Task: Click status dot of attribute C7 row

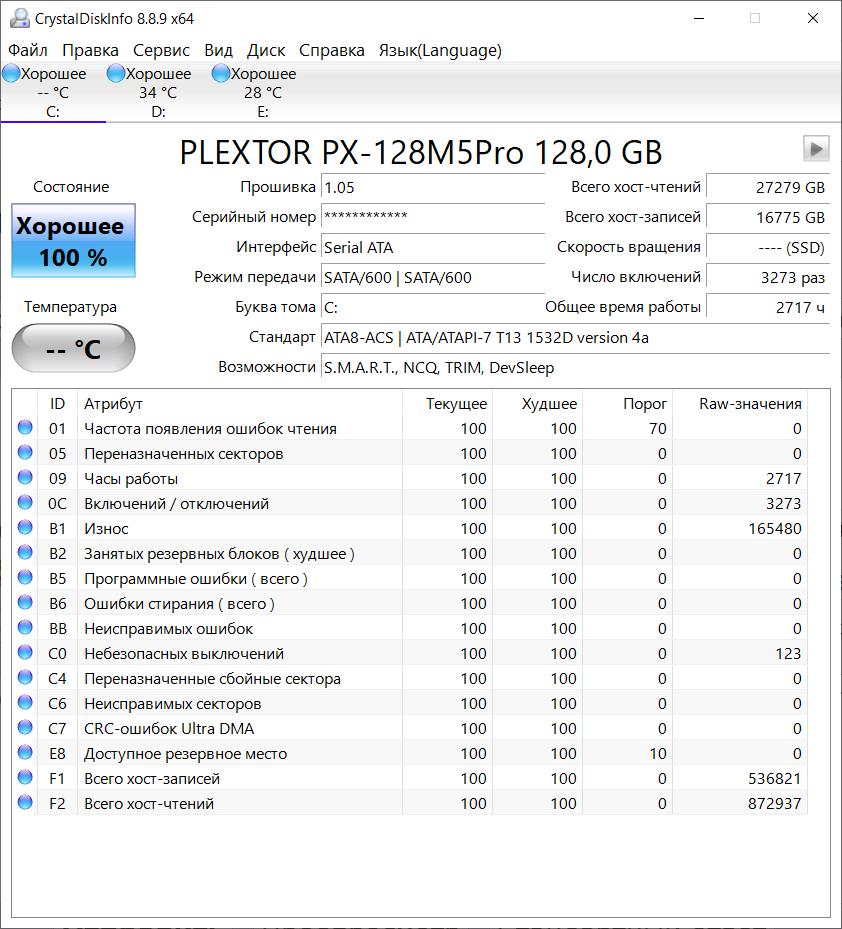Action: [25, 727]
